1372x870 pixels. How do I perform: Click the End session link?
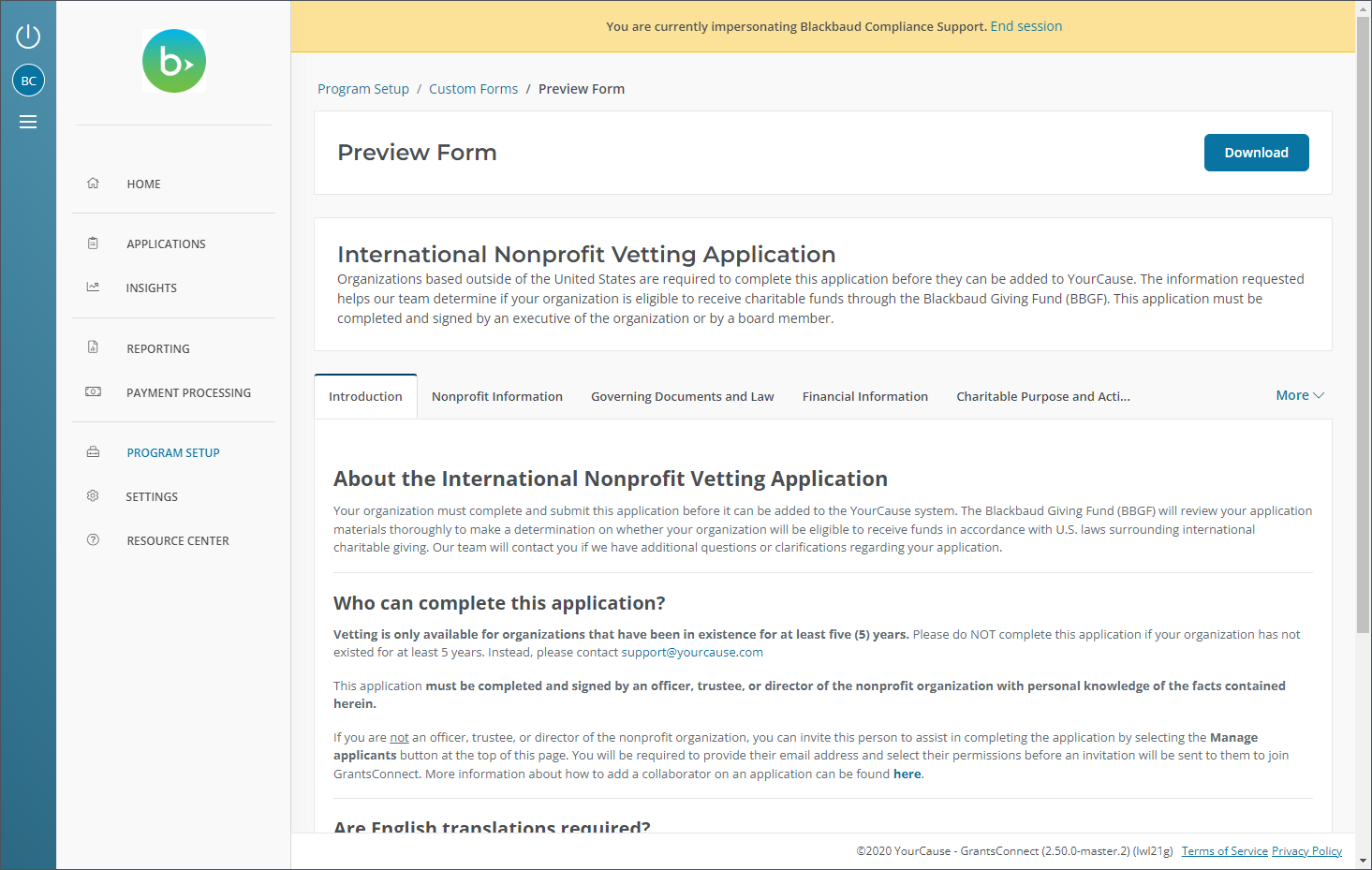click(1025, 26)
